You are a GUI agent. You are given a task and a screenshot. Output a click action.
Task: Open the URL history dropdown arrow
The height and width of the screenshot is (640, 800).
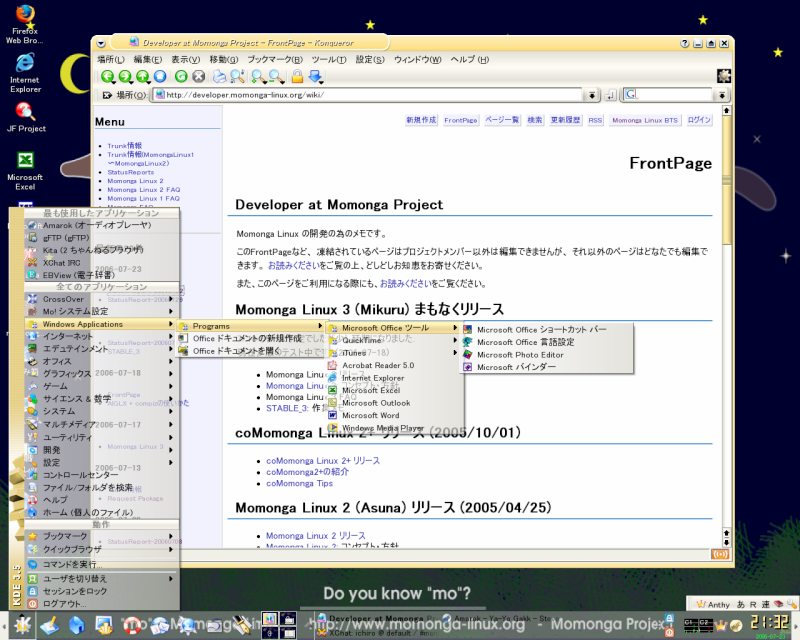pos(591,95)
